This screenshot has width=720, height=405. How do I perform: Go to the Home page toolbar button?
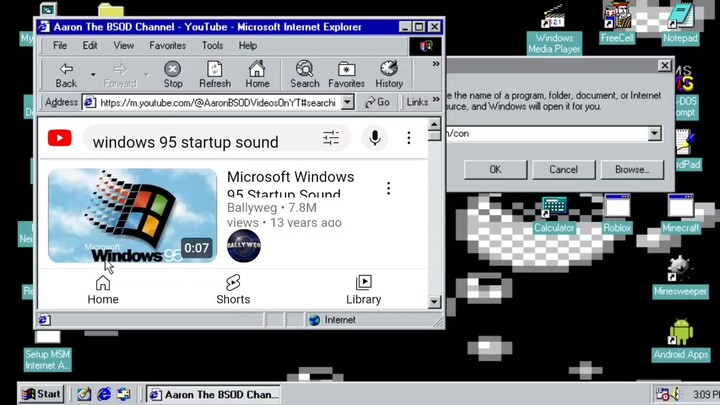pyautogui.click(x=257, y=75)
